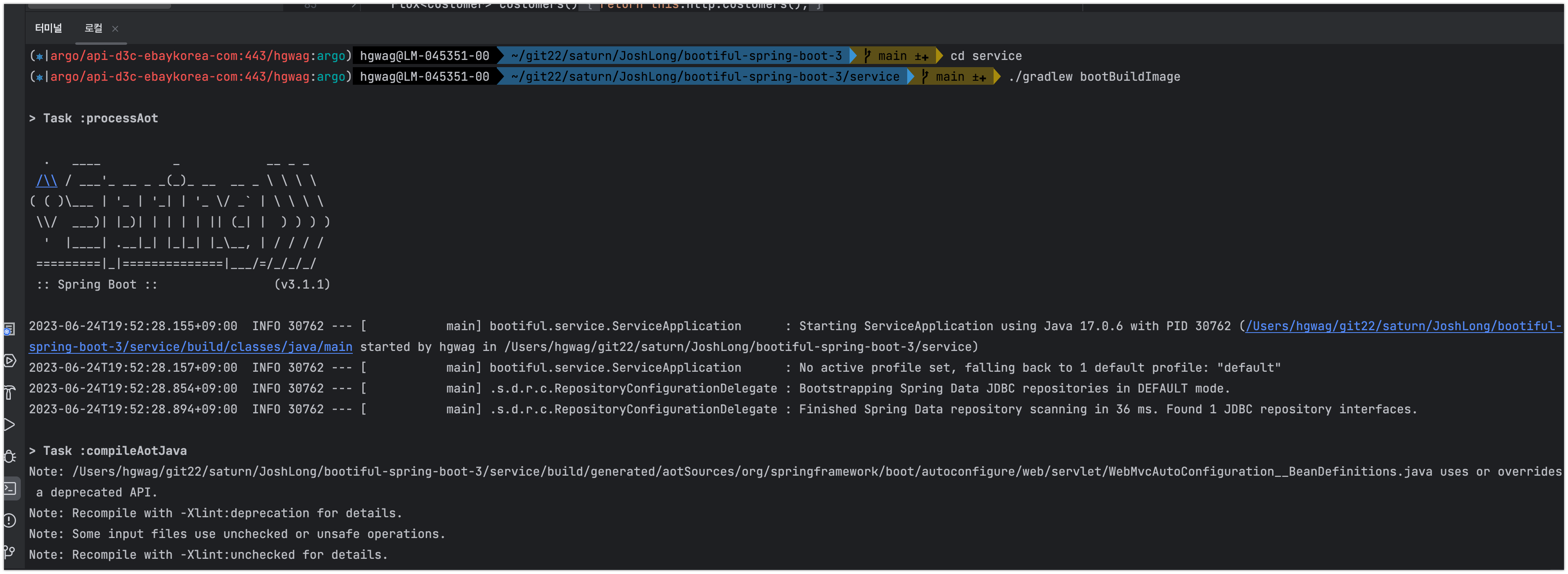Click the cd service command text

986,56
